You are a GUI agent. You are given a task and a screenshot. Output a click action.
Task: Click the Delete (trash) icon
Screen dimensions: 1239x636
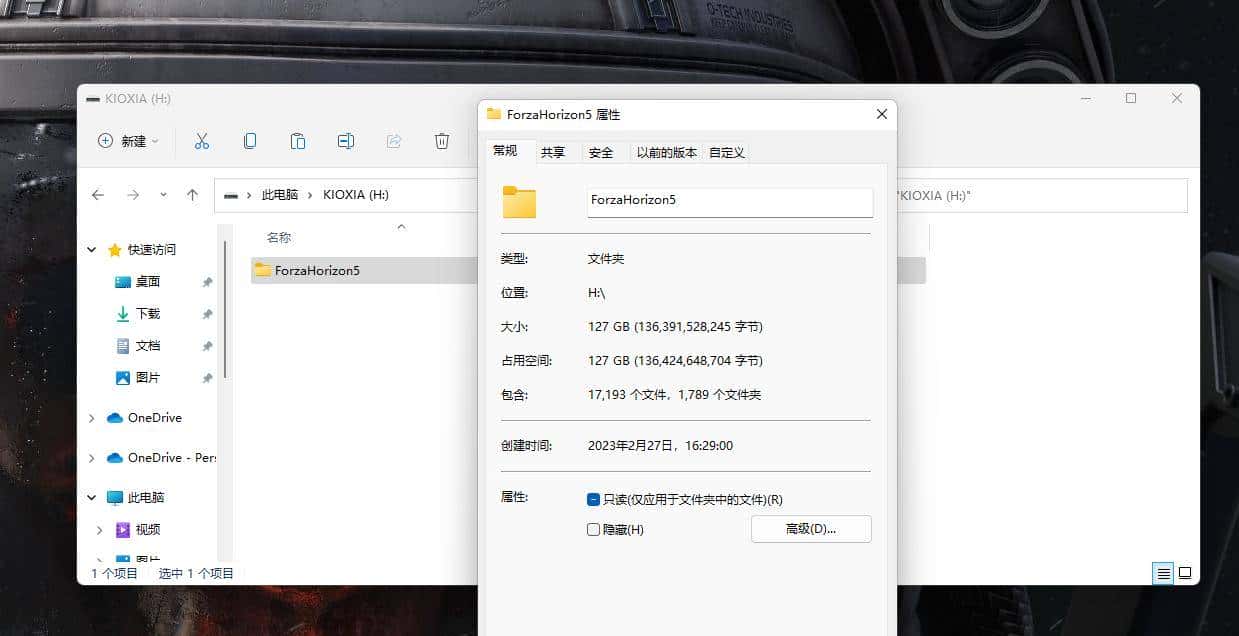(441, 141)
